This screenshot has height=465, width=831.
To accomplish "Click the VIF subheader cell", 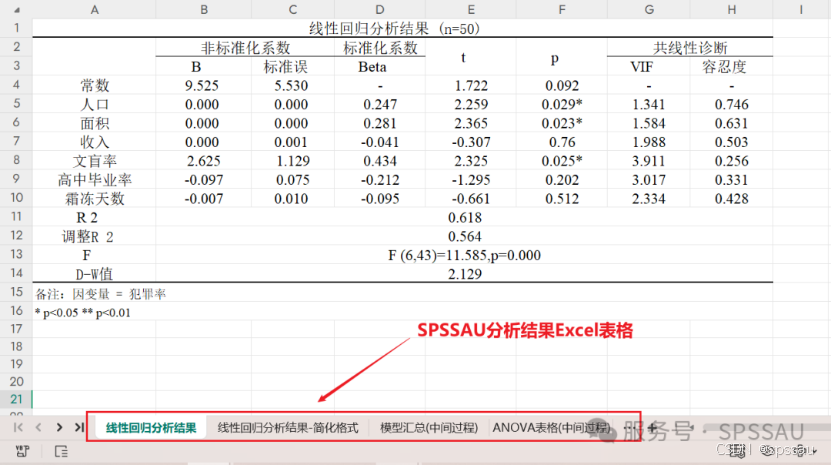I will click(641, 67).
